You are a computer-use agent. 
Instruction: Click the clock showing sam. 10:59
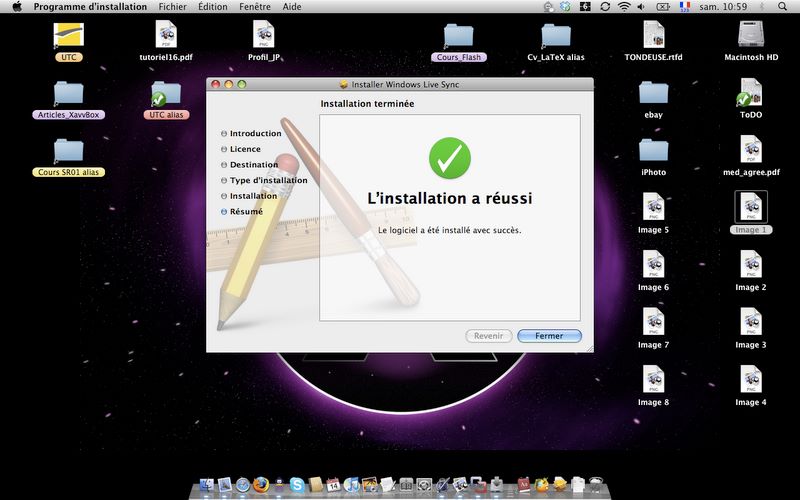[x=723, y=7]
